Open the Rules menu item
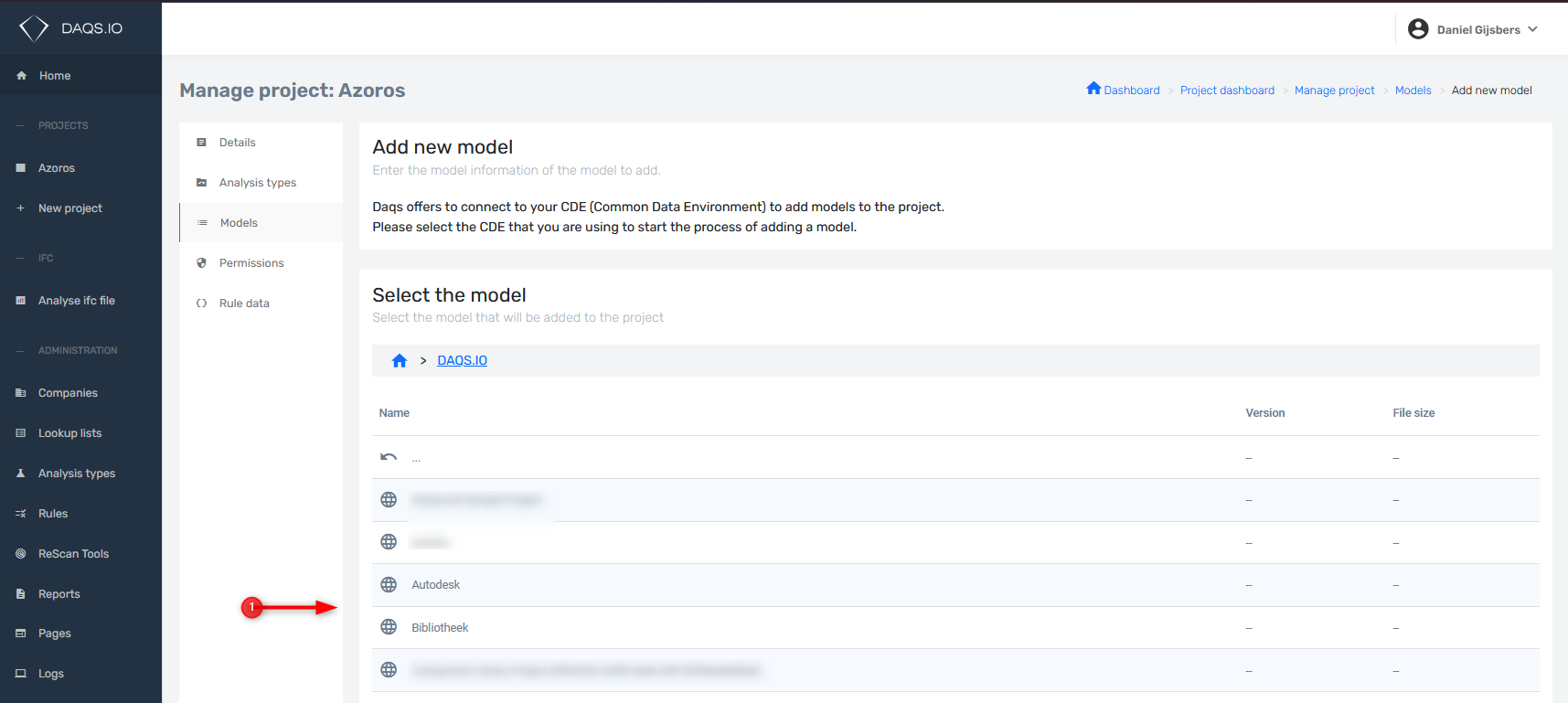The width and height of the screenshot is (1568, 703). coord(80,514)
